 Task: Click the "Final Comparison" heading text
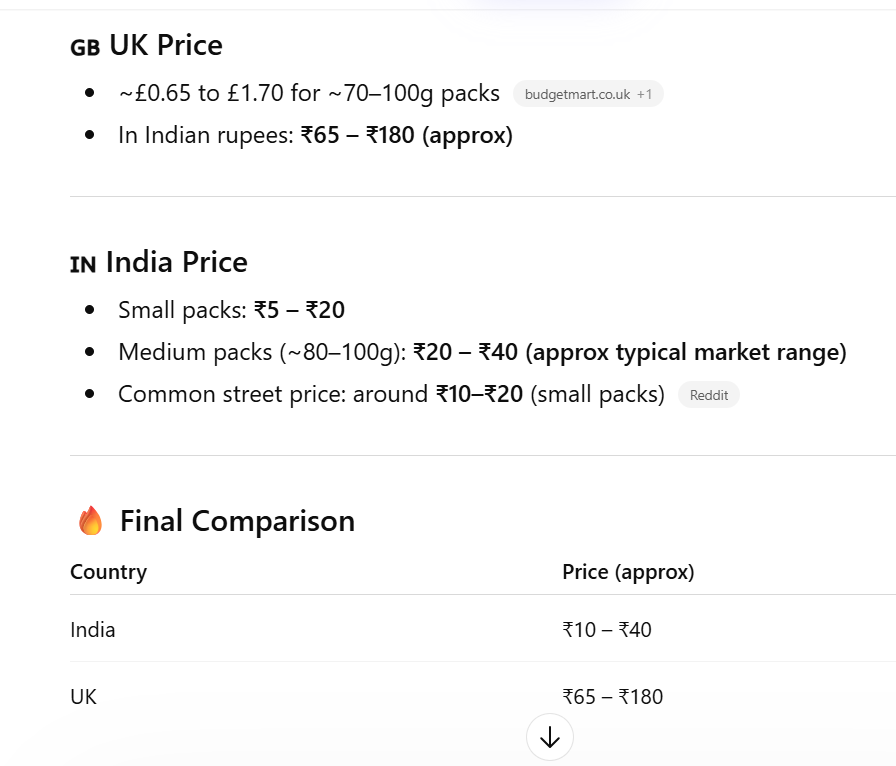237,521
